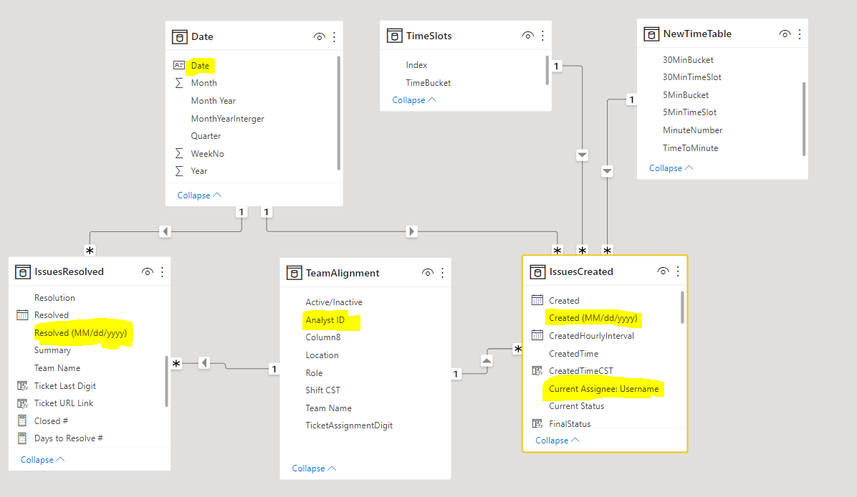Click the calendar icon beside CreatedHourlyInterval
The height and width of the screenshot is (497, 857).
537,335
